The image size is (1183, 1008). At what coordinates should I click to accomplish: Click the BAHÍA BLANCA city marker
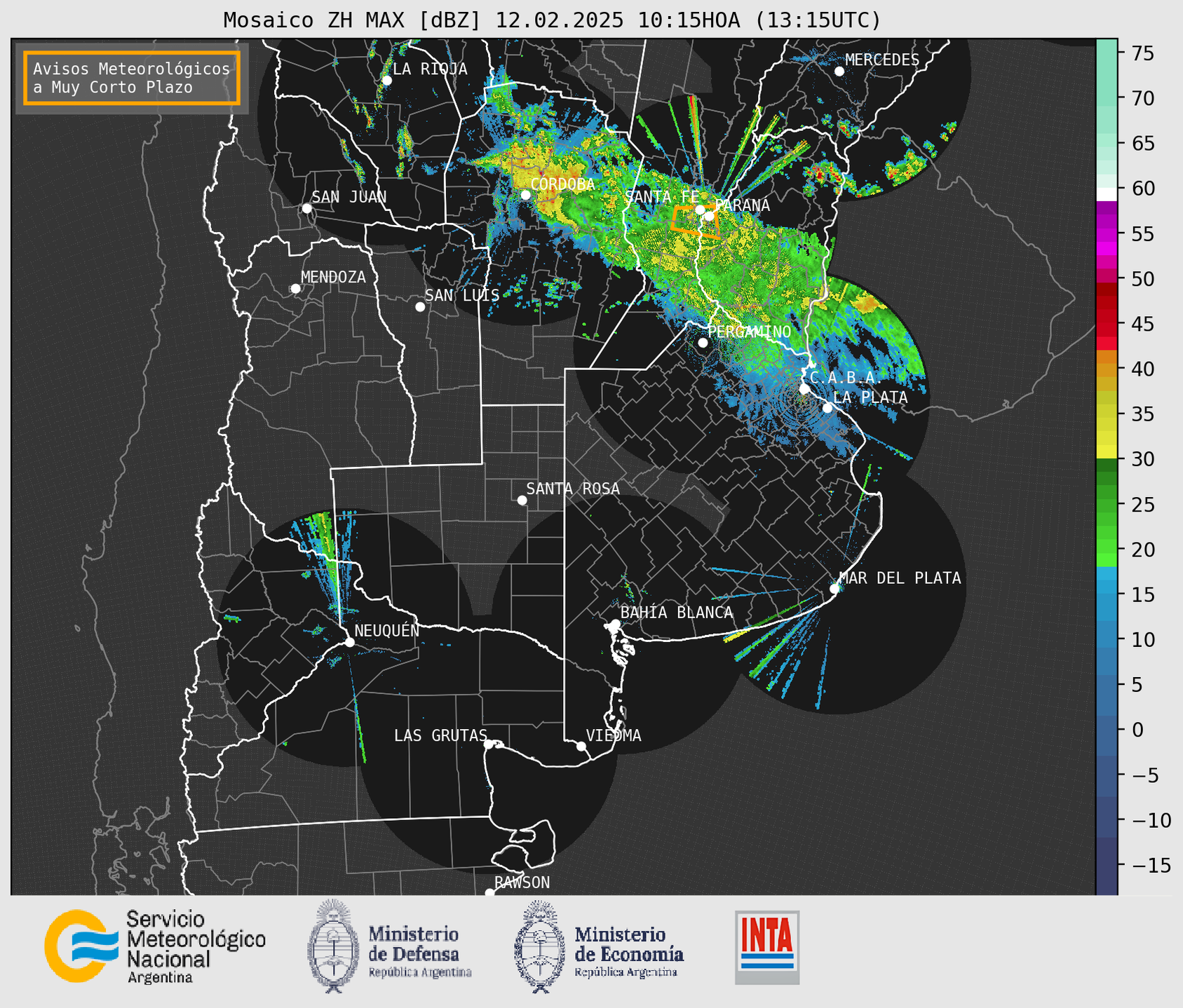pos(615,624)
